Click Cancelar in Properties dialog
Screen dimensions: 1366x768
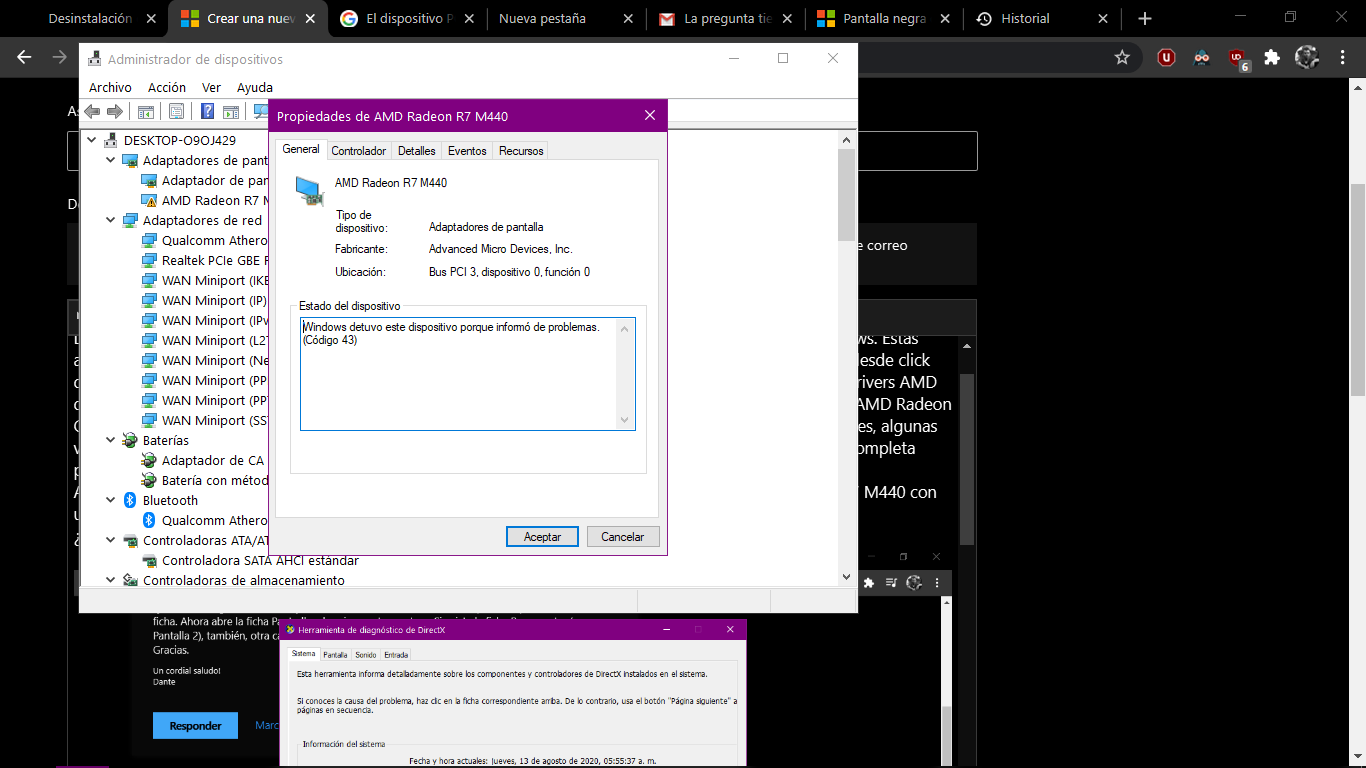622,537
